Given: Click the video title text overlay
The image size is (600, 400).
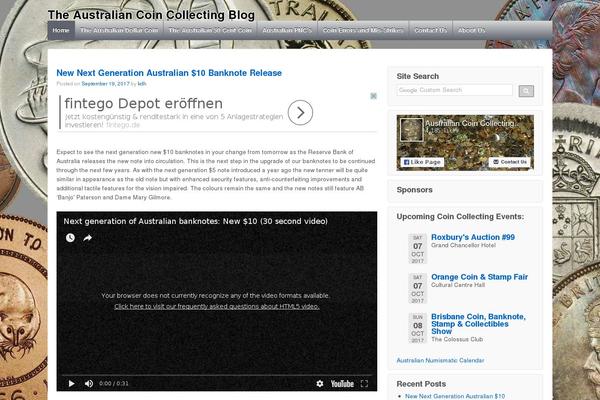Looking at the screenshot, I should pos(196,221).
